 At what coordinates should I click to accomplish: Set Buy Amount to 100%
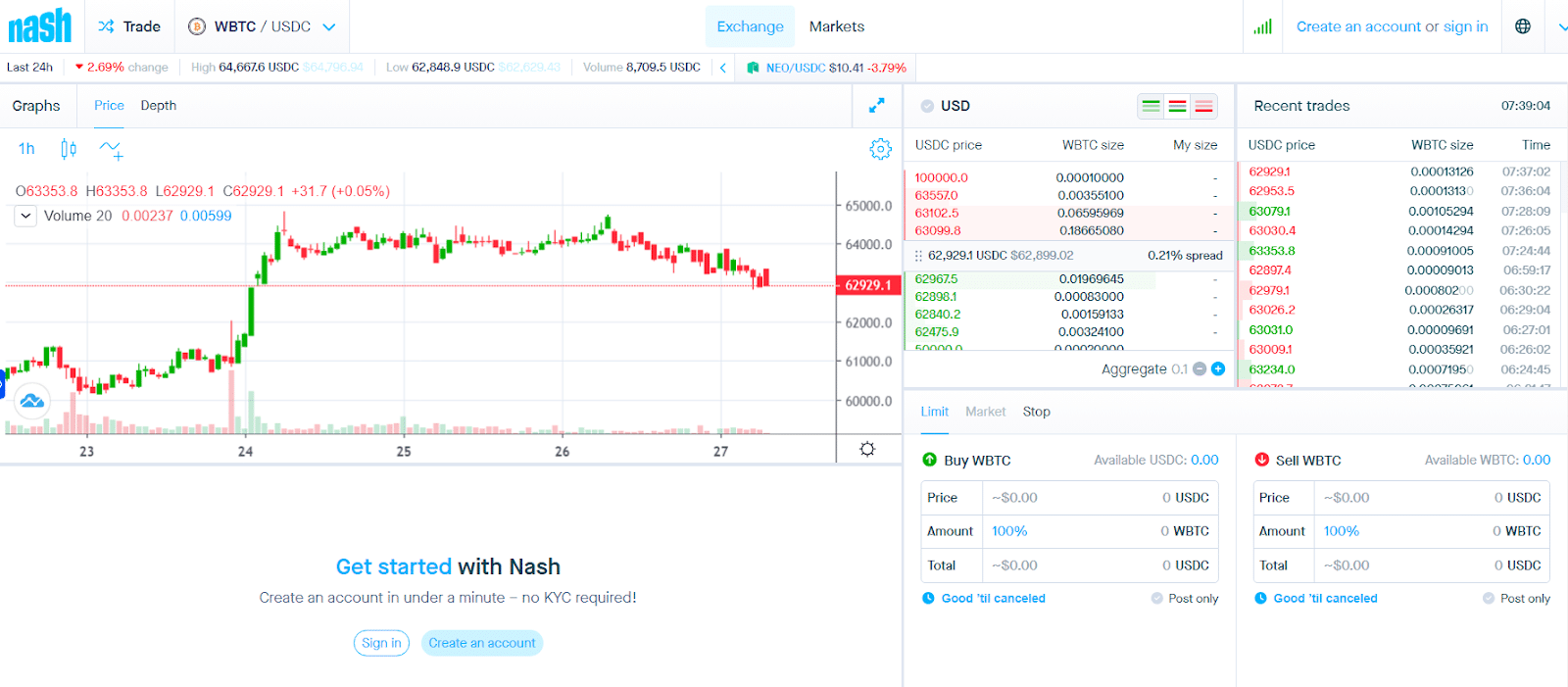1009,531
